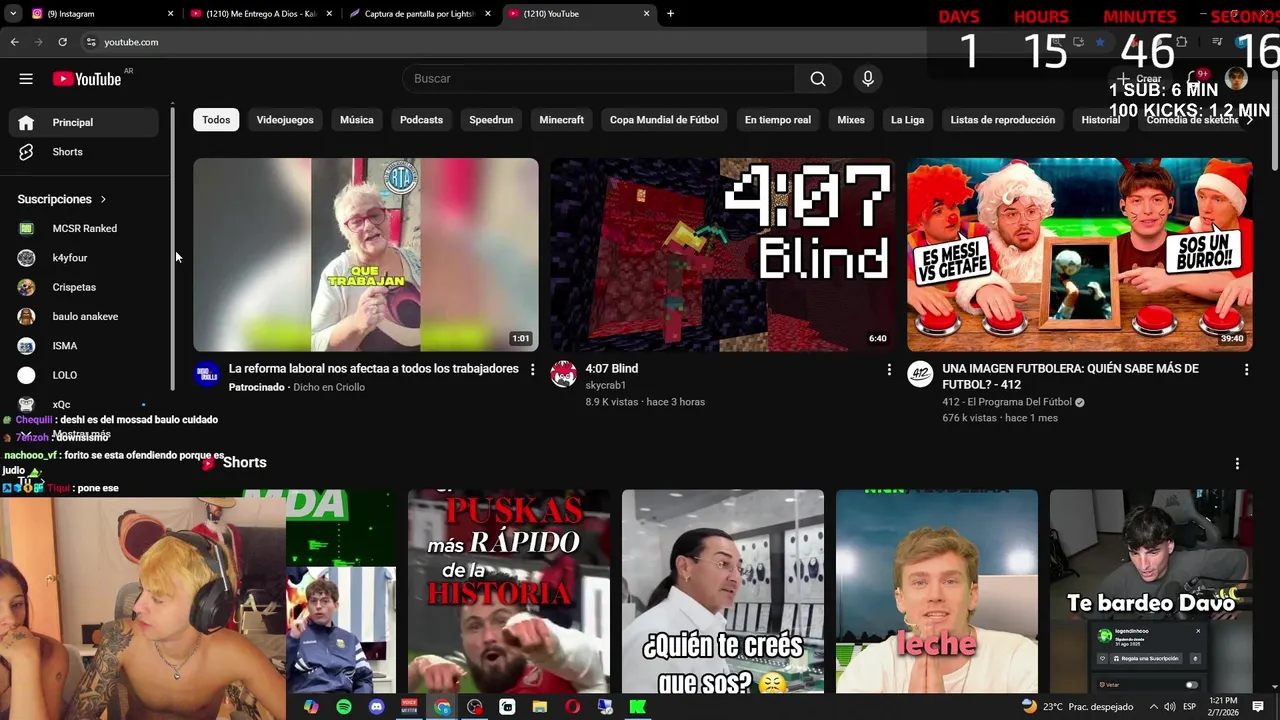
Task: Select the Música filter chip
Action: pyautogui.click(x=357, y=120)
